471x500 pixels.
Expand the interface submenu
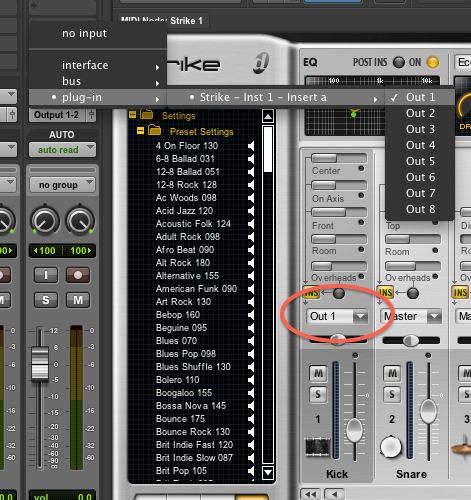(98, 65)
